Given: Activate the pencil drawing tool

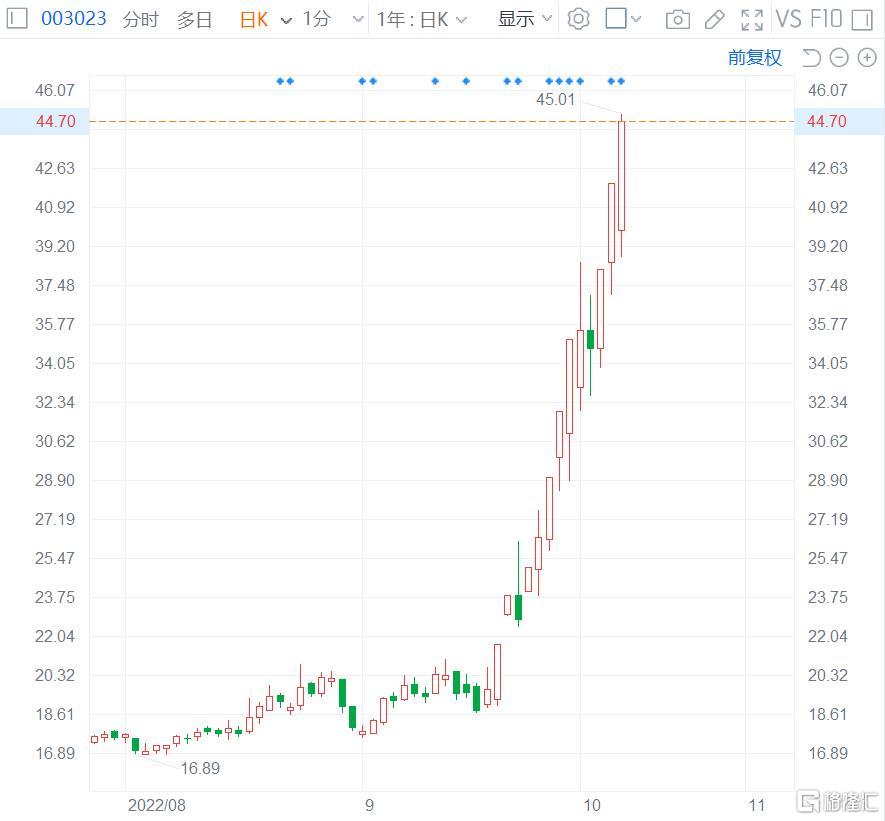Looking at the screenshot, I should [715, 20].
